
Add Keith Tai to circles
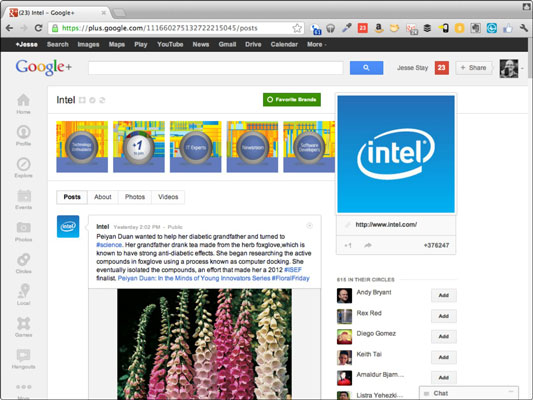[444, 357]
